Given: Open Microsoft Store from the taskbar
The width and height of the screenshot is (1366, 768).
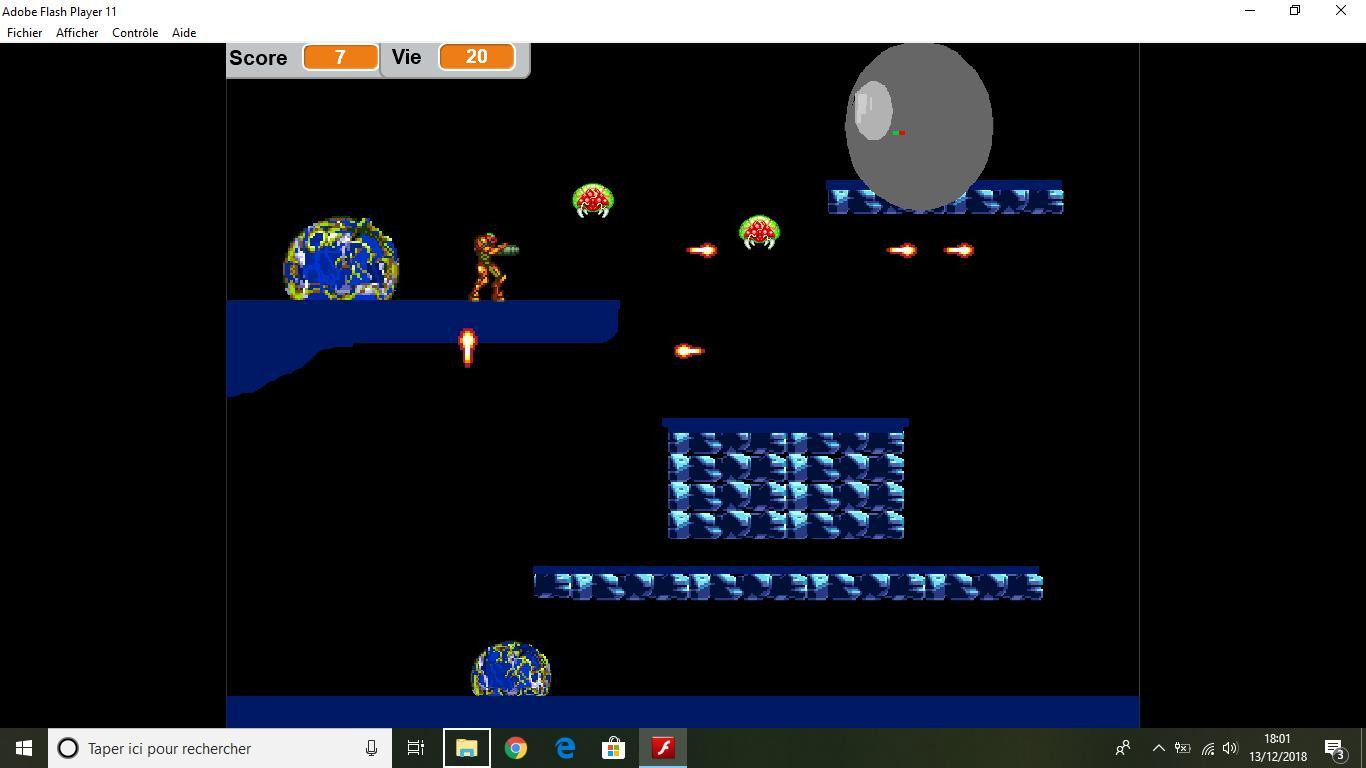Looking at the screenshot, I should point(614,748).
